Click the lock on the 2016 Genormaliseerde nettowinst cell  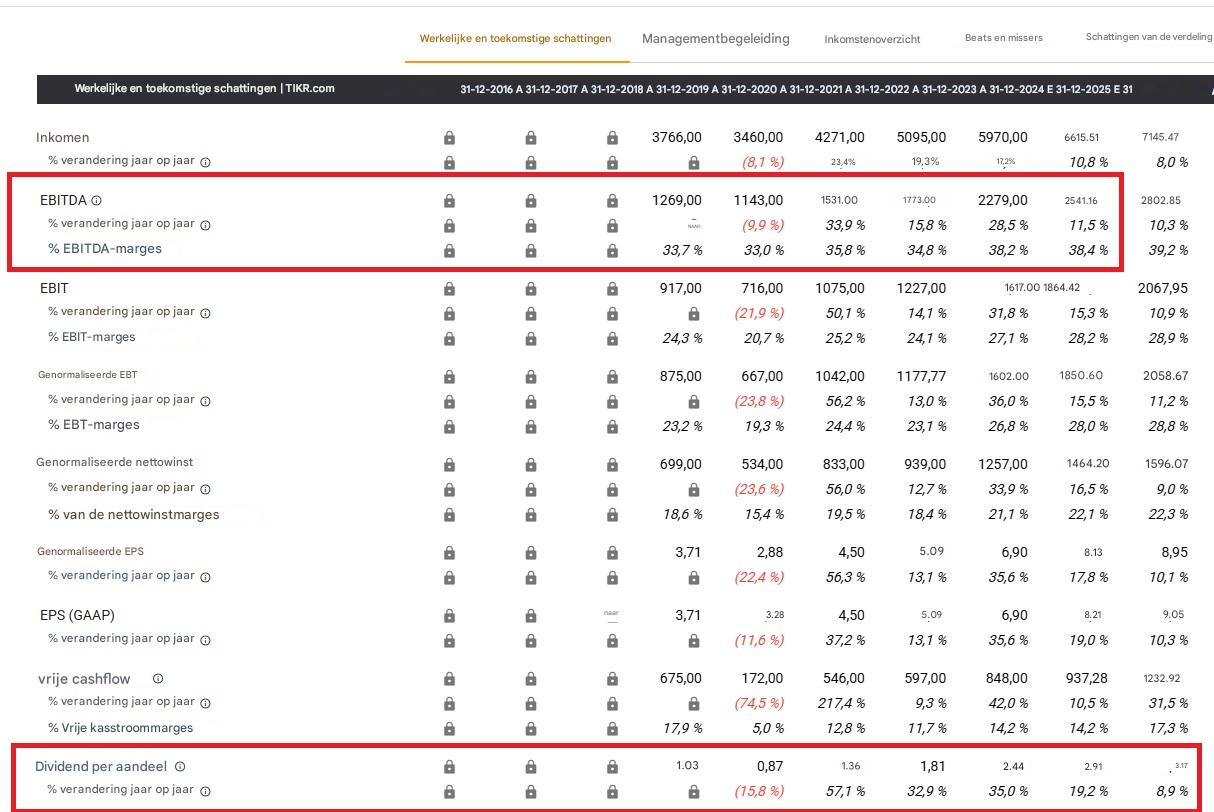(449, 464)
